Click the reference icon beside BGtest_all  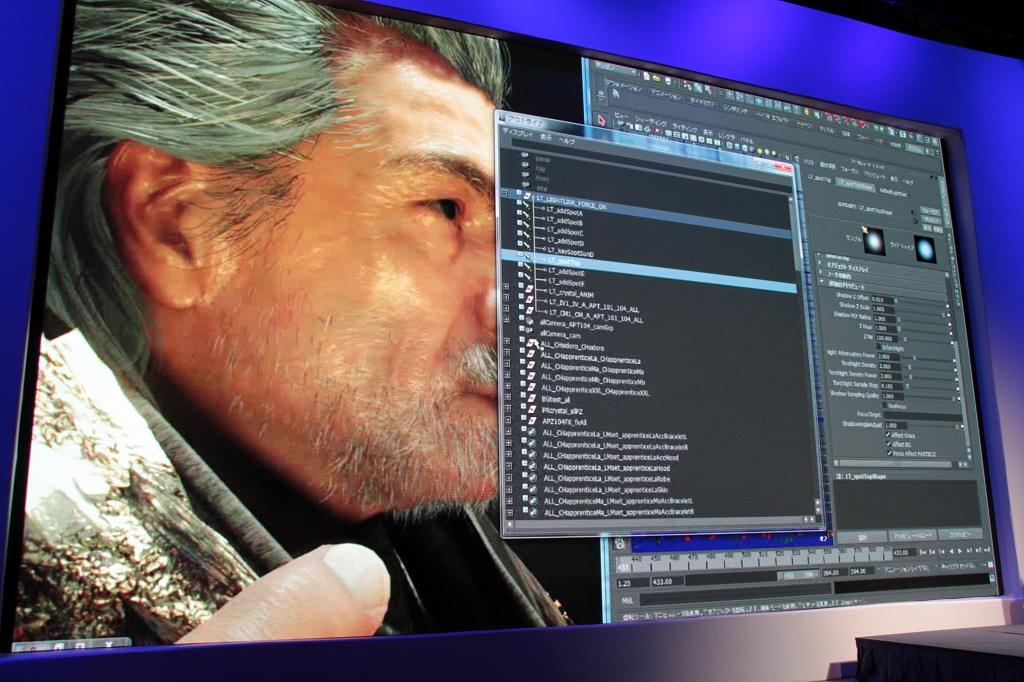[x=532, y=398]
